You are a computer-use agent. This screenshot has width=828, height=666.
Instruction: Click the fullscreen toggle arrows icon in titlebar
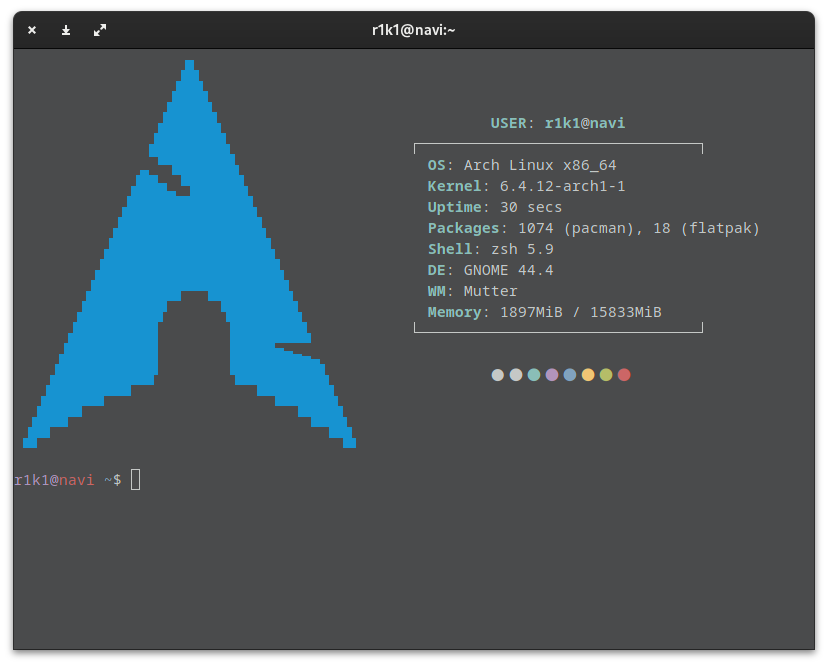(x=99, y=30)
